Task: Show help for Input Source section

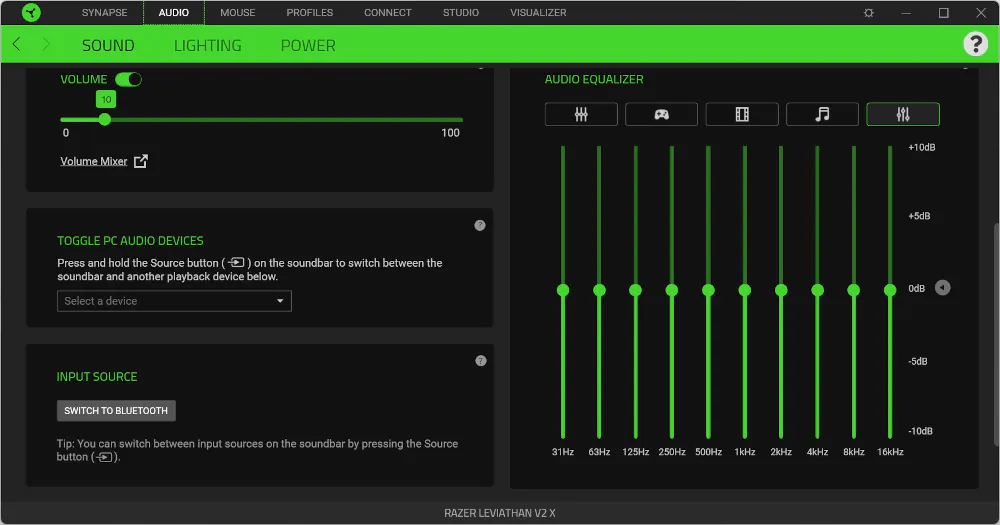Action: 481,360
